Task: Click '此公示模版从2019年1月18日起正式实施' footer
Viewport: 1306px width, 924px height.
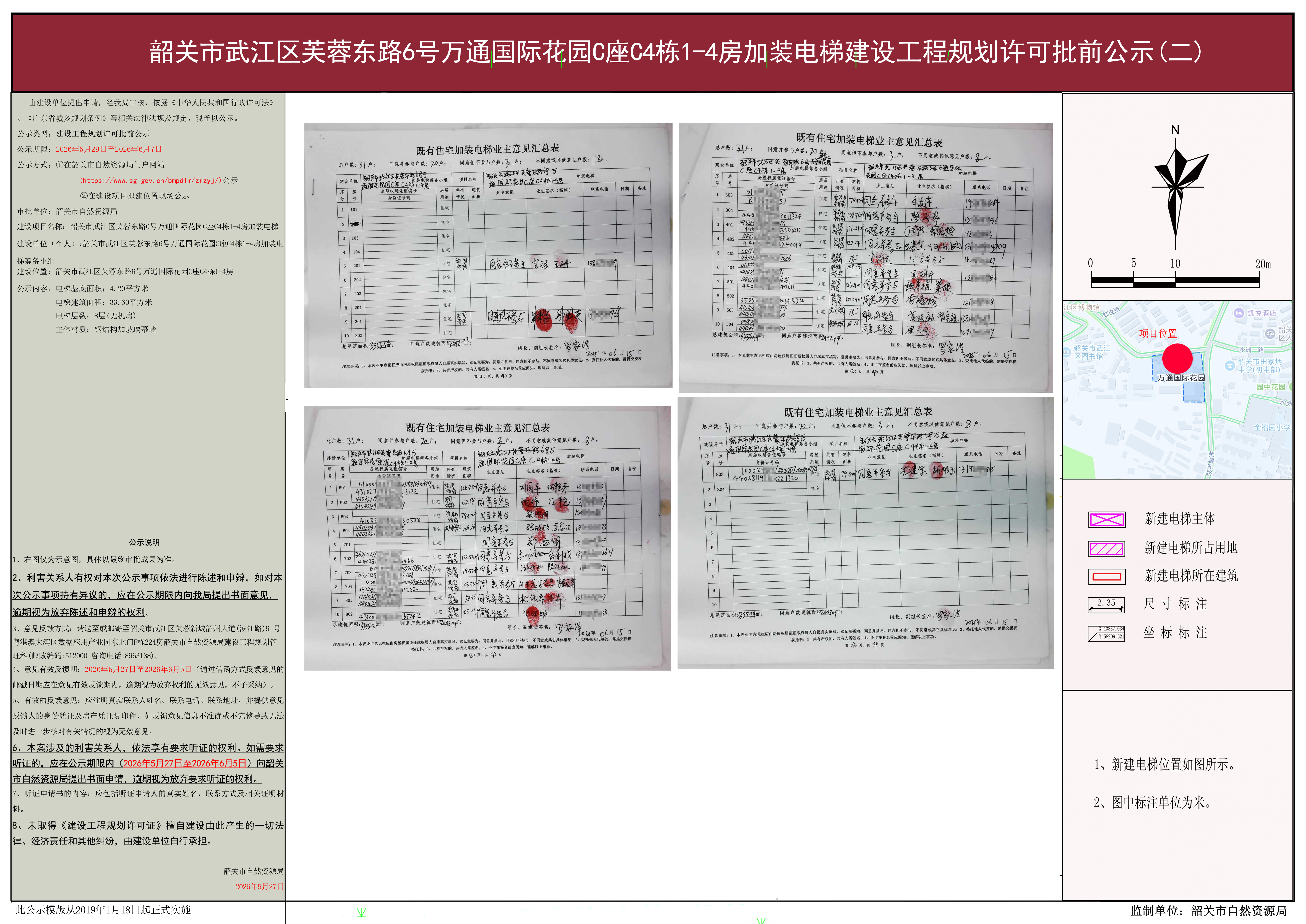Action: point(103,910)
